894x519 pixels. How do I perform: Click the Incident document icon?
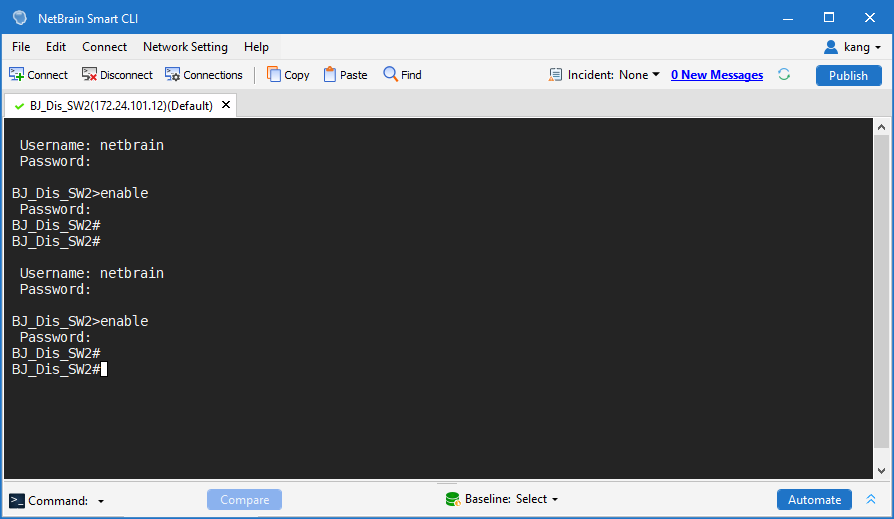click(x=555, y=75)
